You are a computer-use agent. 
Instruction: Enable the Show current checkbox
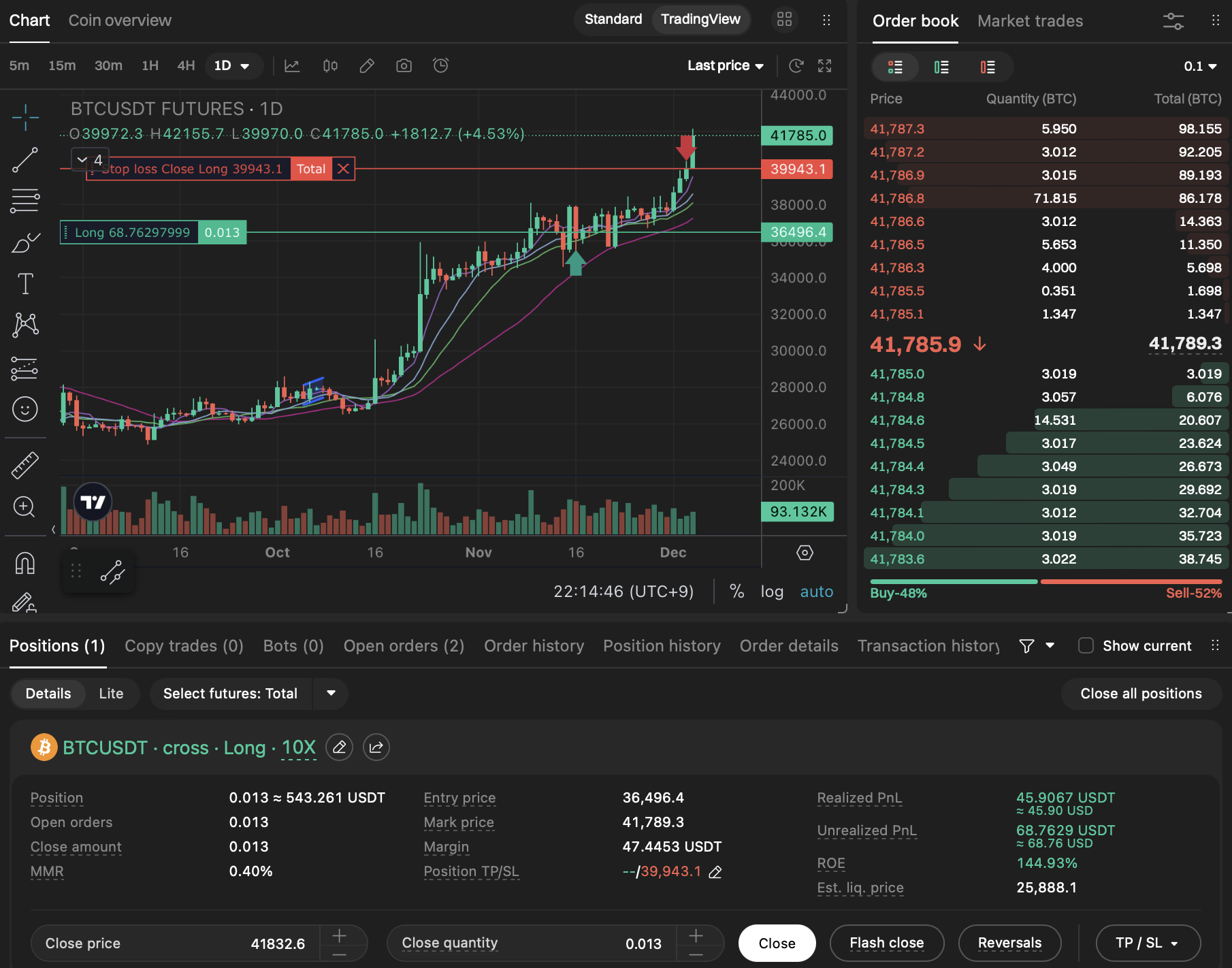coord(1086,645)
